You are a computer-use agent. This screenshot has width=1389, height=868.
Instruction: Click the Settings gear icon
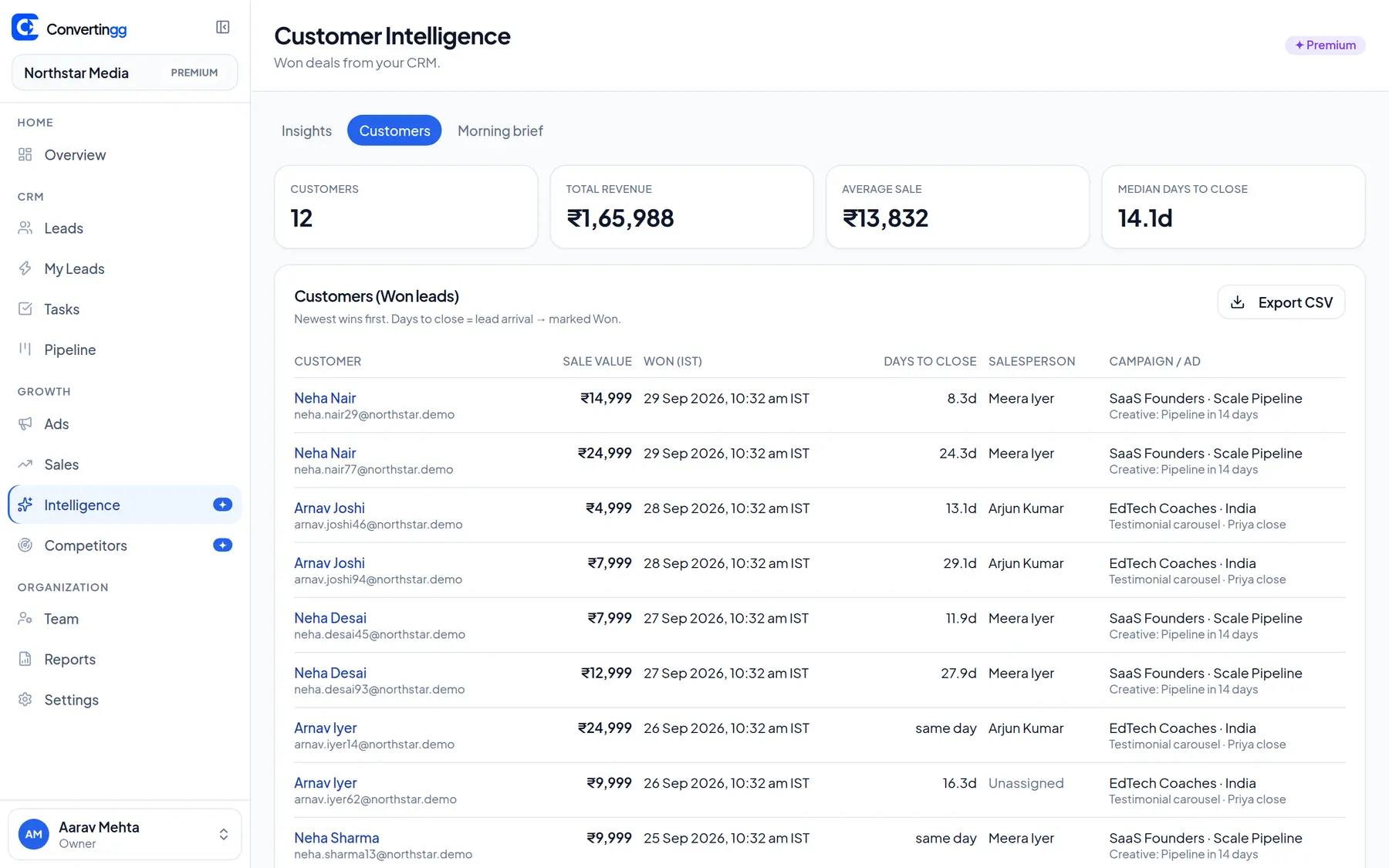pyautogui.click(x=25, y=699)
